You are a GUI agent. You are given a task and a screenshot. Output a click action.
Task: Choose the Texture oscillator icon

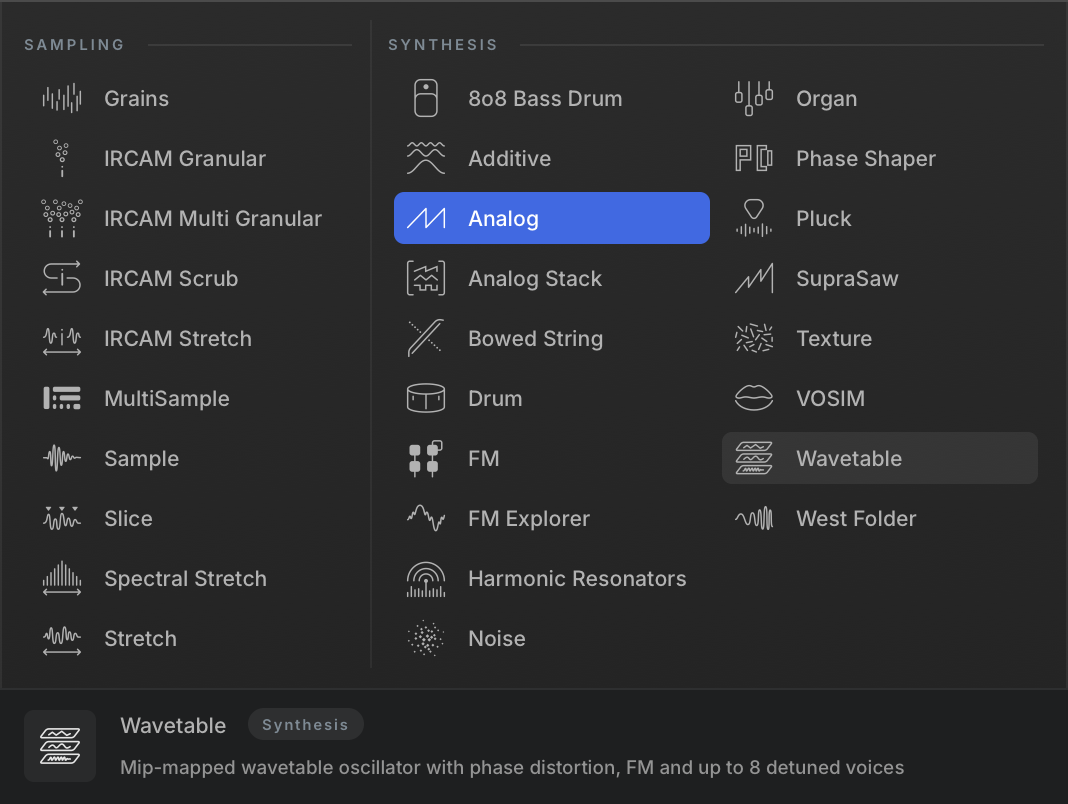pyautogui.click(x=754, y=338)
